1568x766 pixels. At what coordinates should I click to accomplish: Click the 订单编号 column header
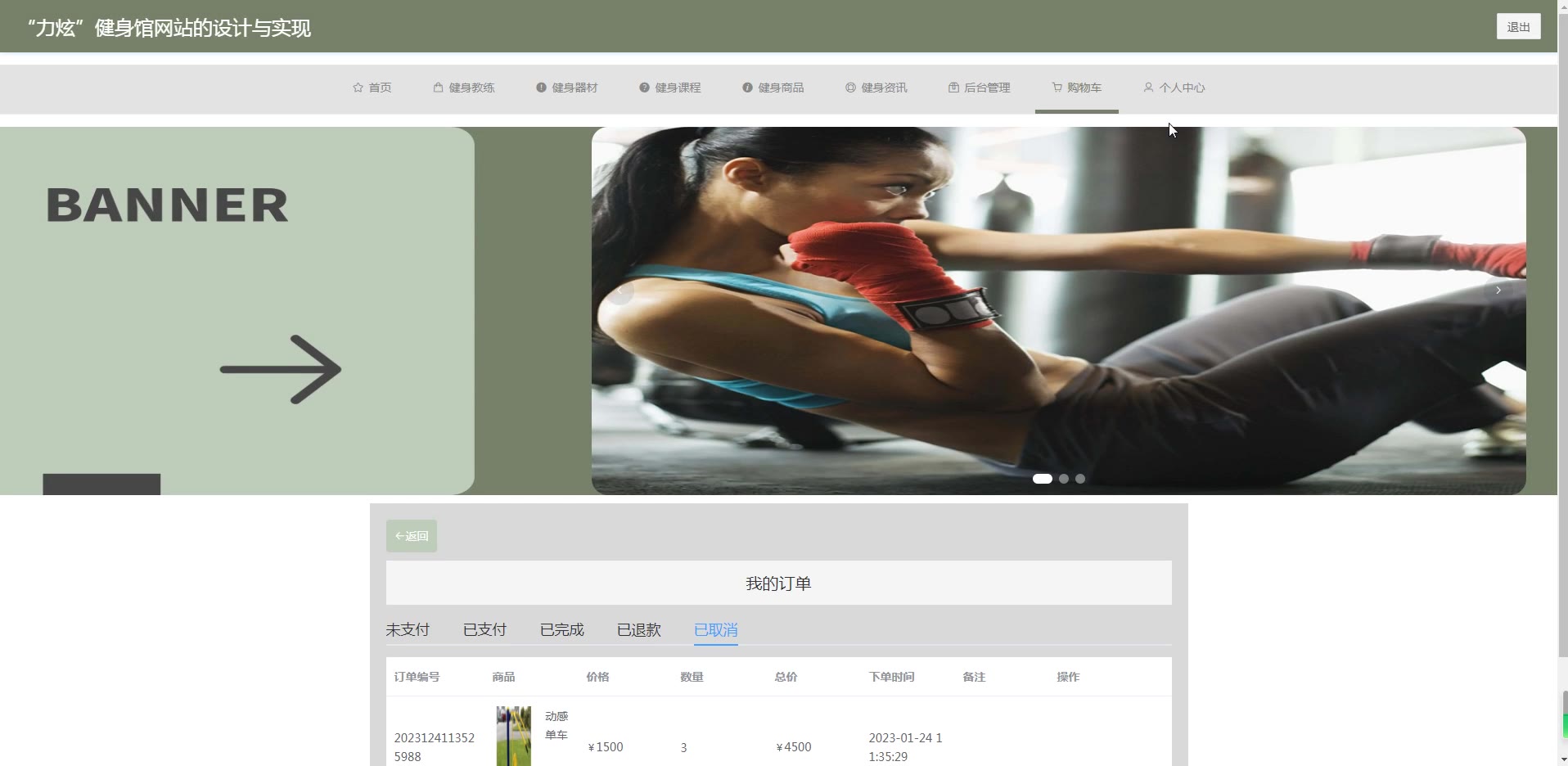pos(417,677)
